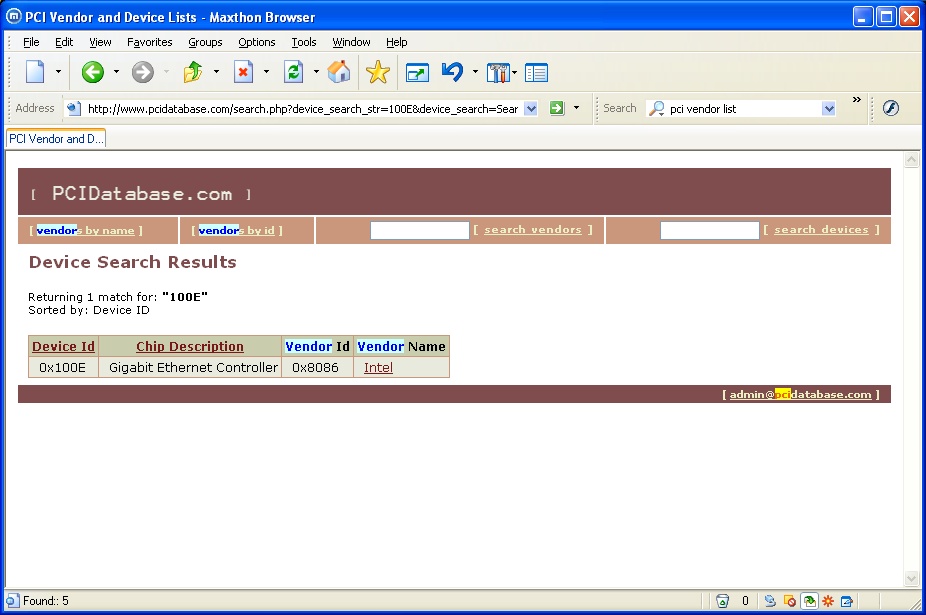Image resolution: width=926 pixels, height=615 pixels.
Task: Open the Intel vendor link
Action: 378,367
